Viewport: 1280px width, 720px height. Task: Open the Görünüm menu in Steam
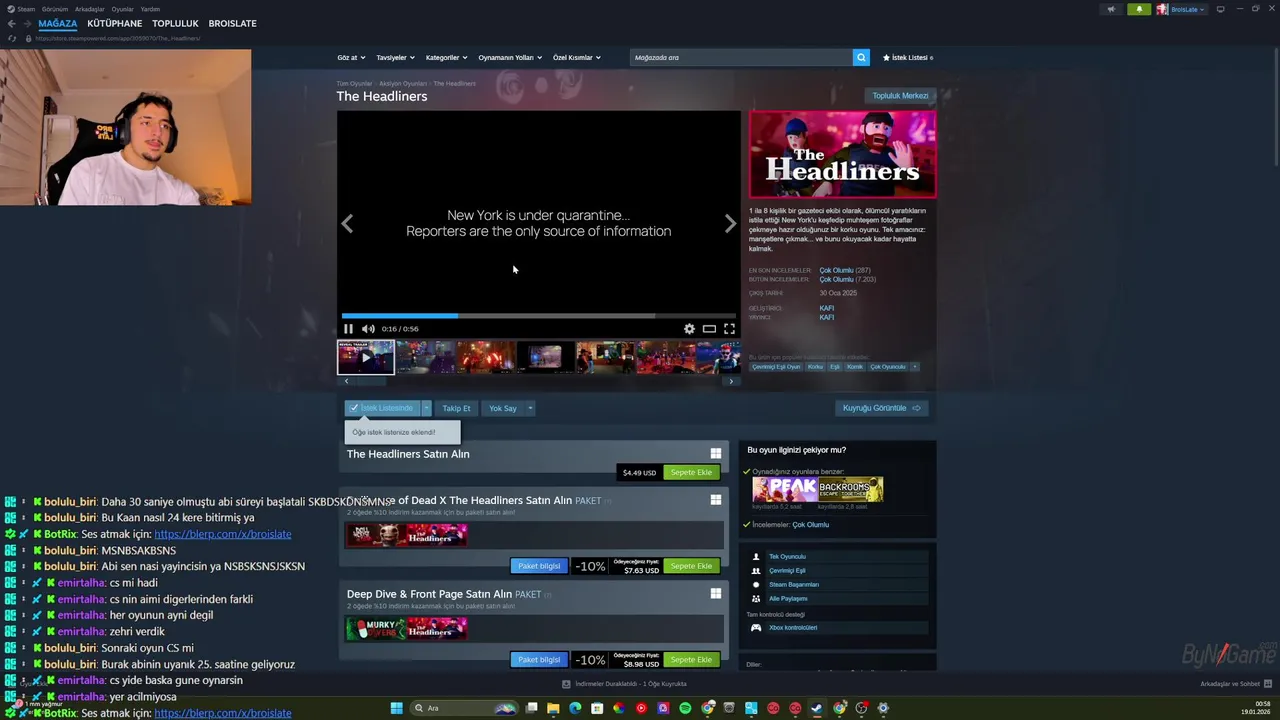click(55, 9)
